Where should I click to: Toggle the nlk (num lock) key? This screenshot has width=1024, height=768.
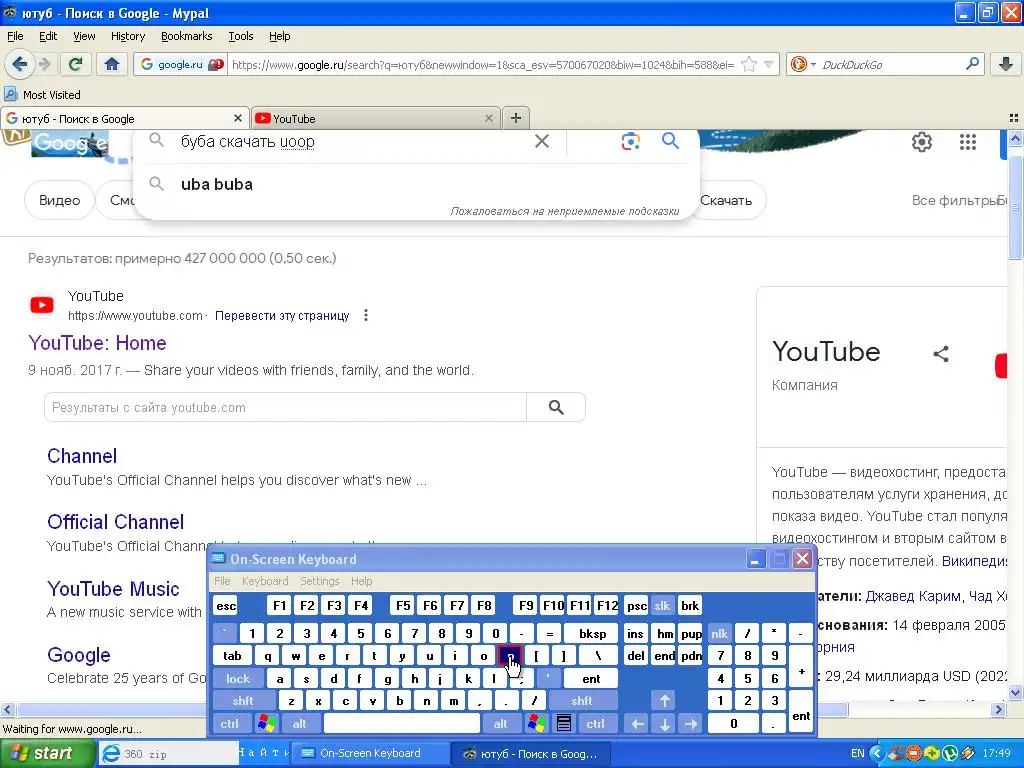(x=719, y=633)
